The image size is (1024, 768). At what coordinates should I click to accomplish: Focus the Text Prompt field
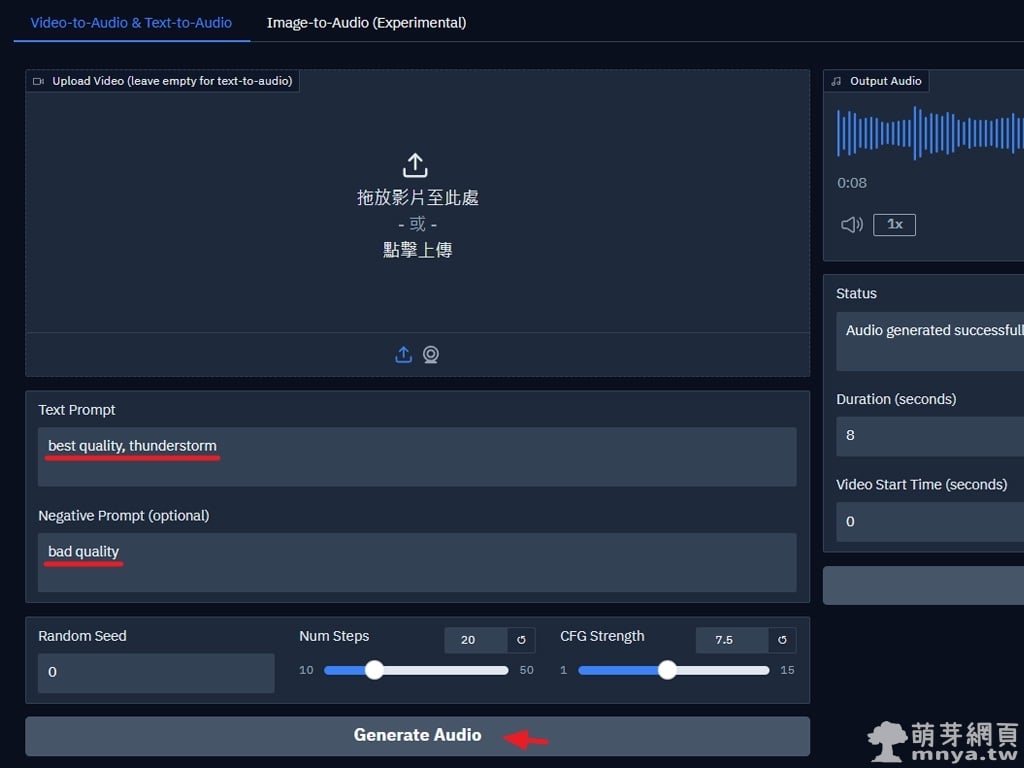417,457
